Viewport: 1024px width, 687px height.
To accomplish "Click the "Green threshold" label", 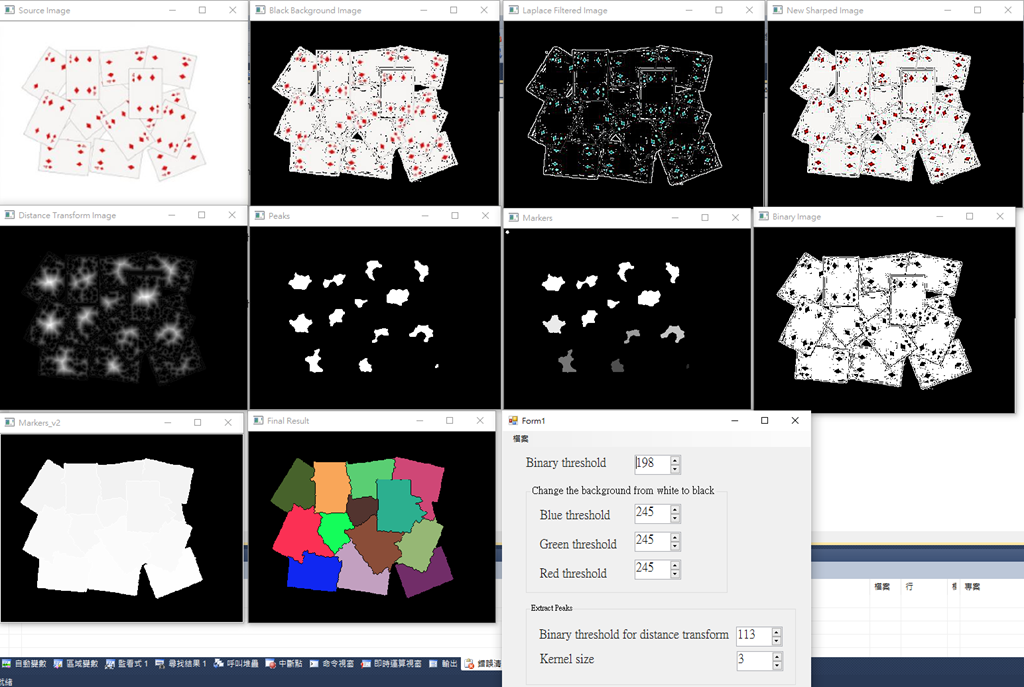I will (578, 544).
